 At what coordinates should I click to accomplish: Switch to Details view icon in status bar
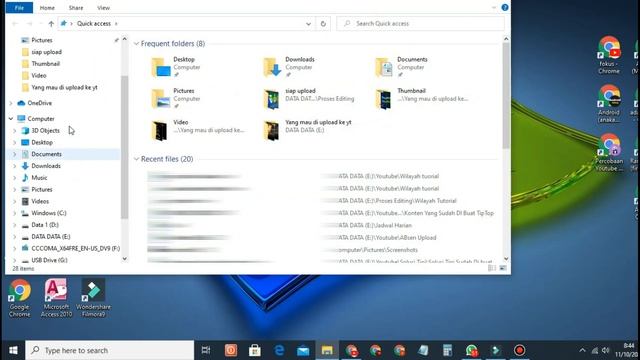pyautogui.click(x=492, y=268)
